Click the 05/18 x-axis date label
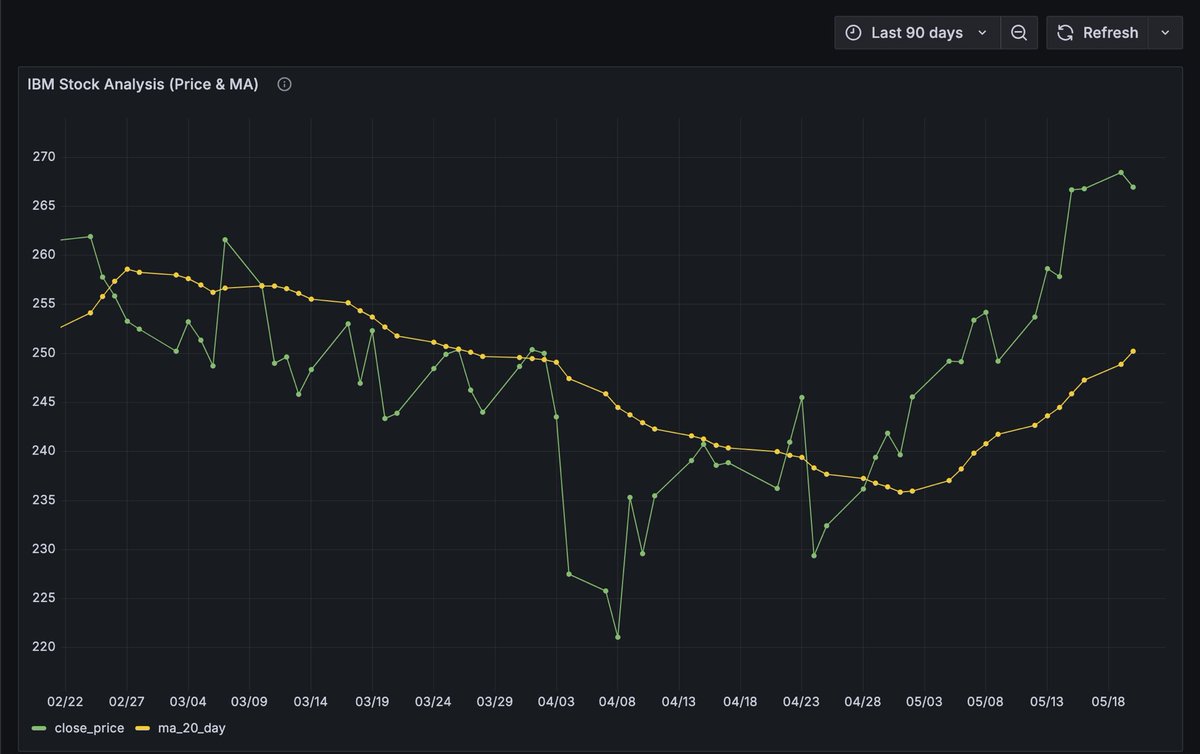The height and width of the screenshot is (754, 1200). pyautogui.click(x=1108, y=702)
